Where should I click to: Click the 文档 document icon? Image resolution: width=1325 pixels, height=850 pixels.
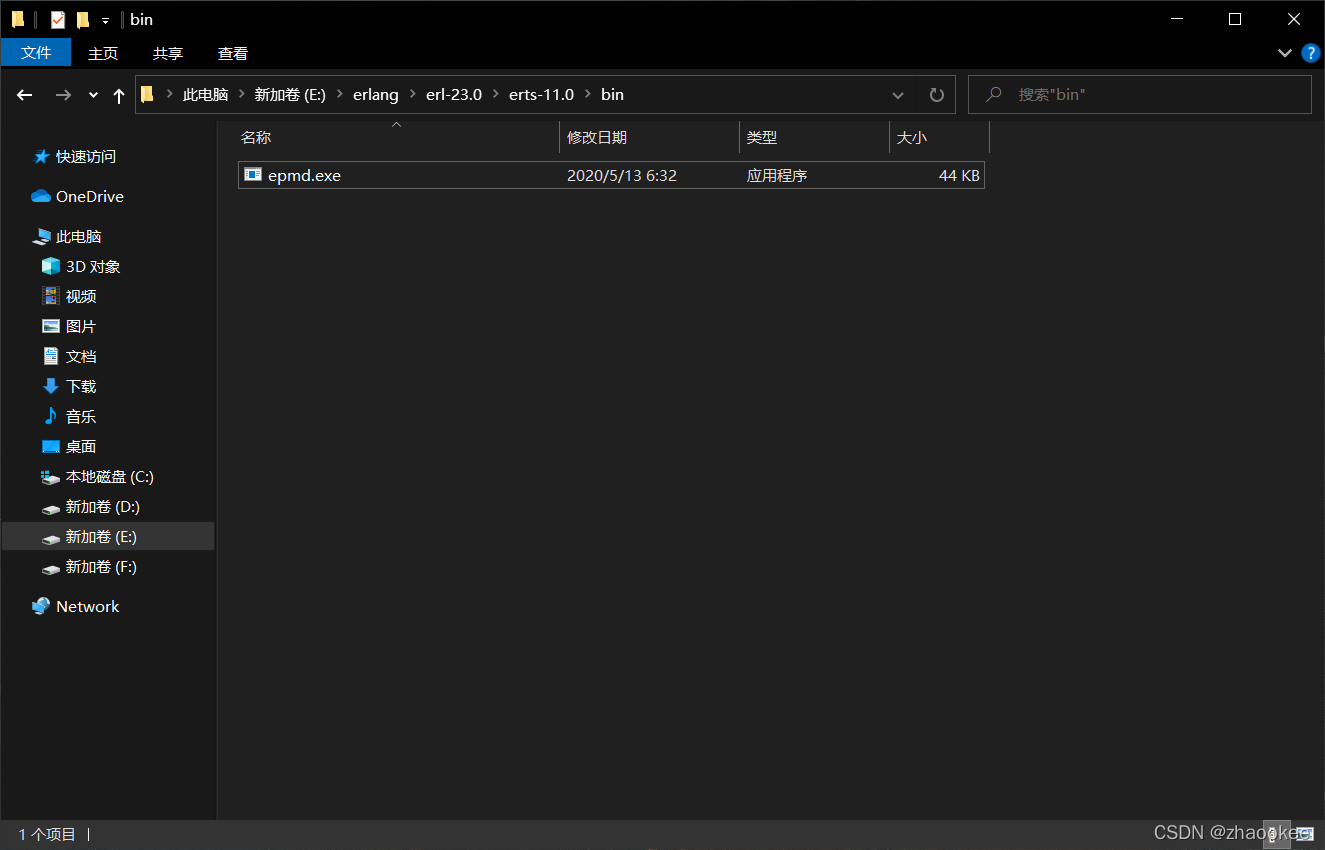point(51,356)
